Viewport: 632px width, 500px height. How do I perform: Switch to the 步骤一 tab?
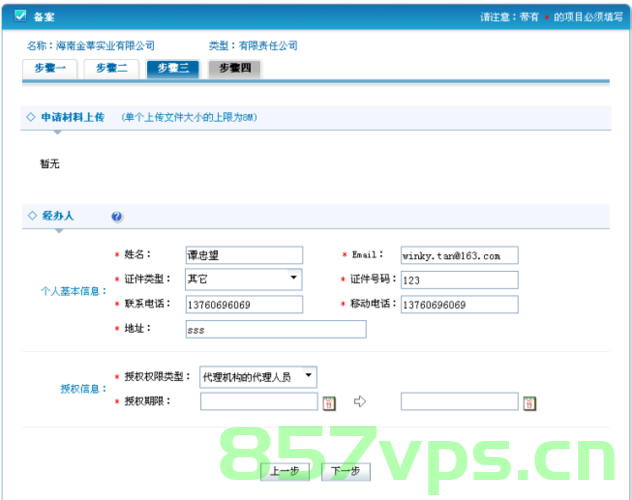point(50,68)
